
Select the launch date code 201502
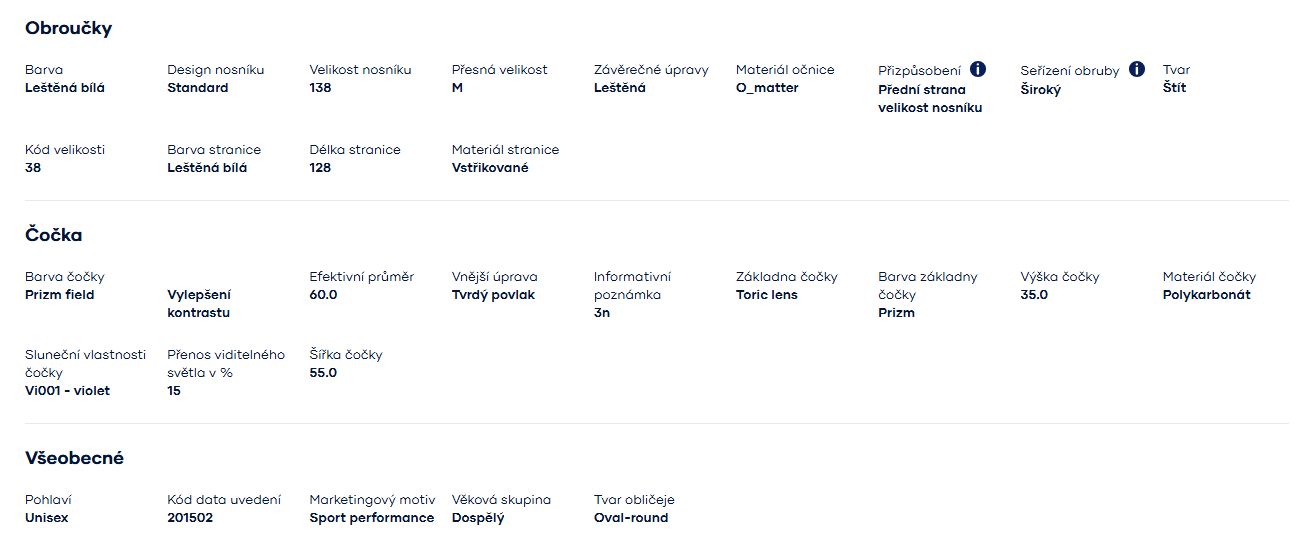click(x=190, y=518)
